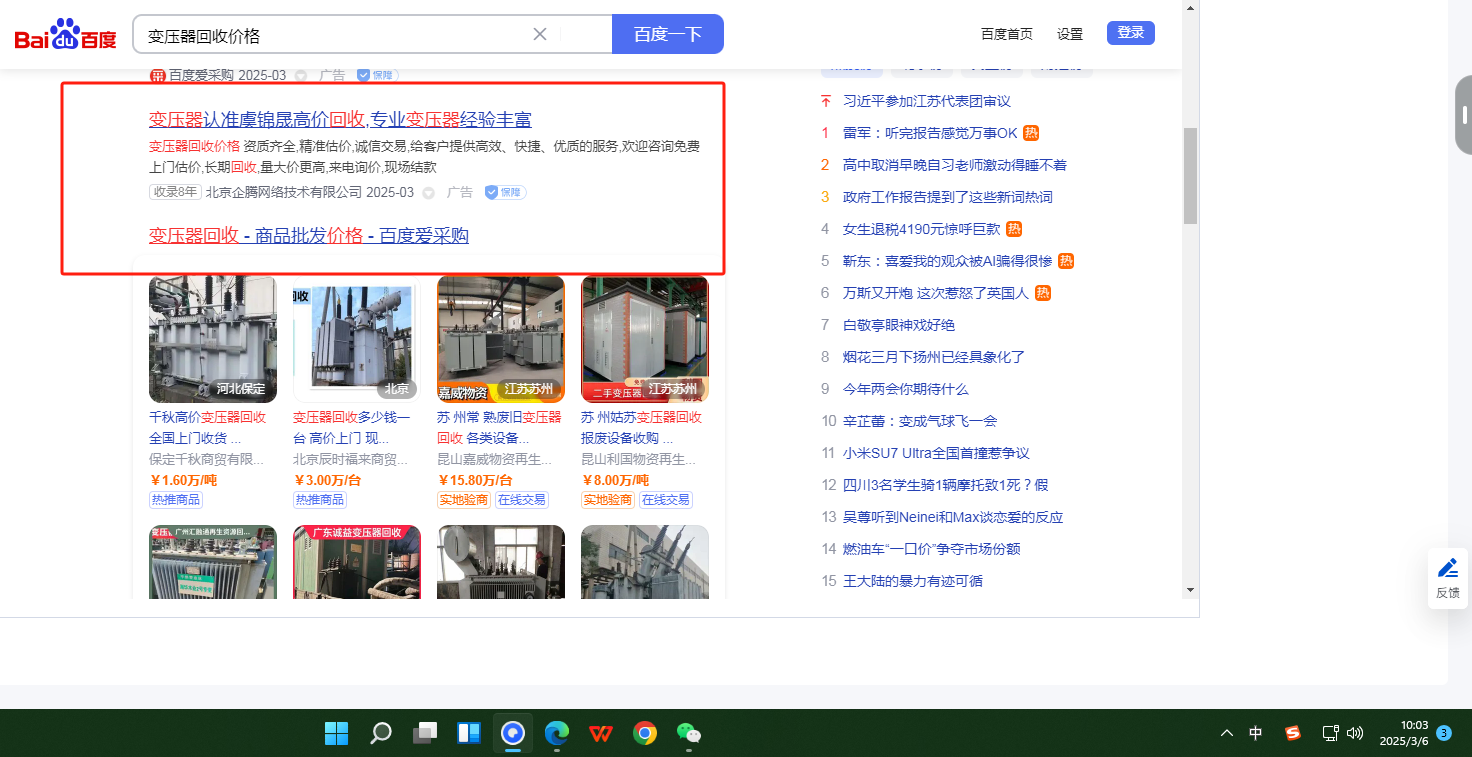Click 在线交易 tag under ¥8.00万/吨
Image resolution: width=1472 pixels, height=757 pixels.
[664, 500]
